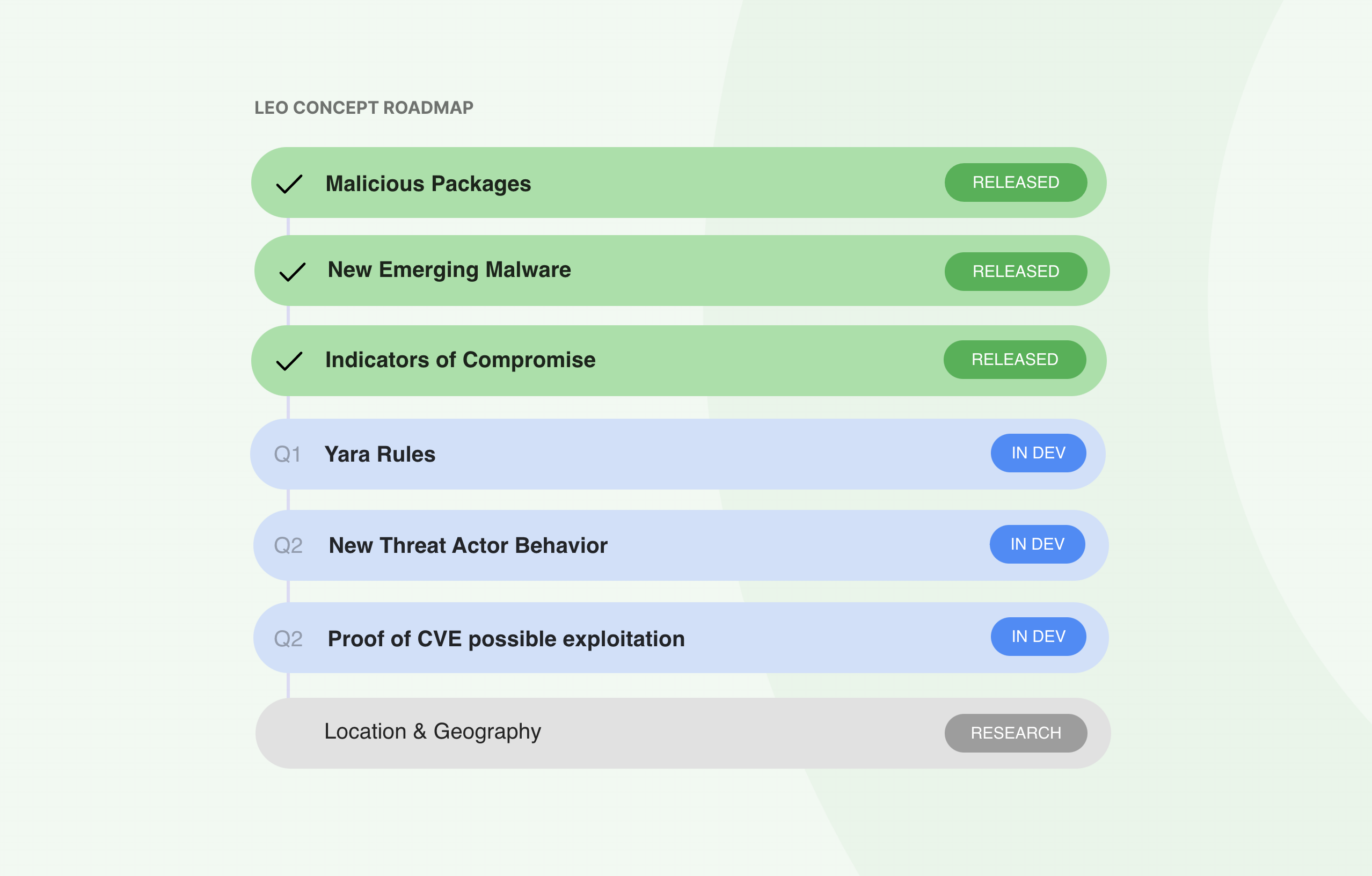
Task: Click the checkmark beside Indicators of Compromise
Action: (x=289, y=361)
